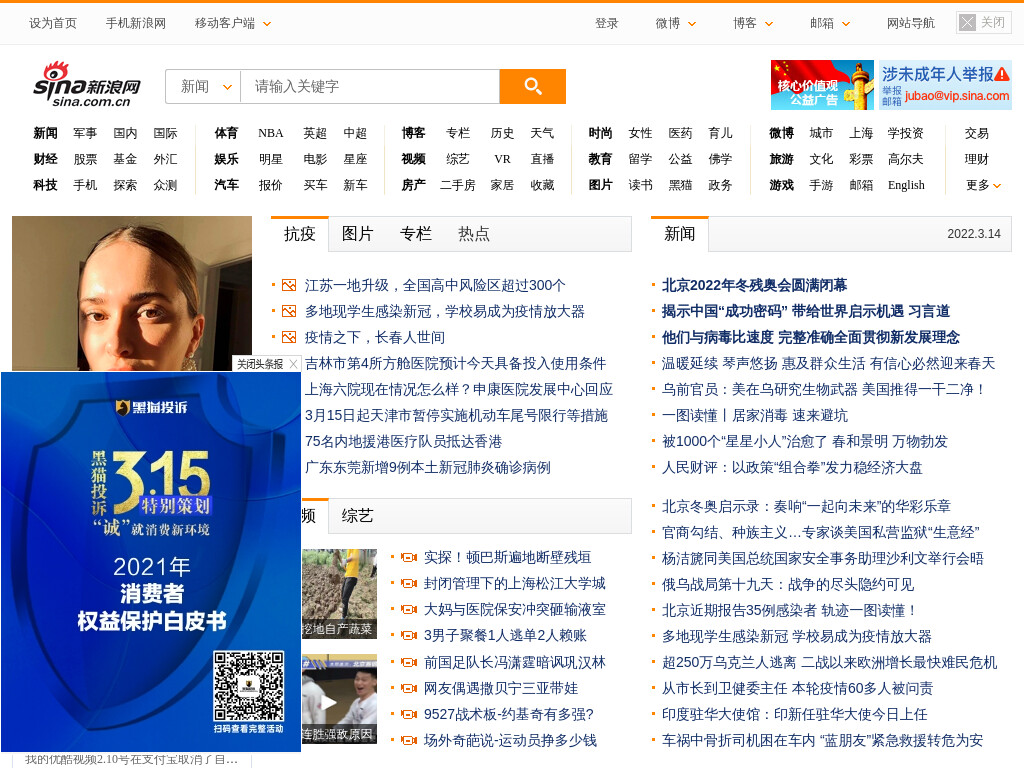Expand the 邮箱 dropdown in top bar
Image resolution: width=1024 pixels, height=768 pixels.
846,24
